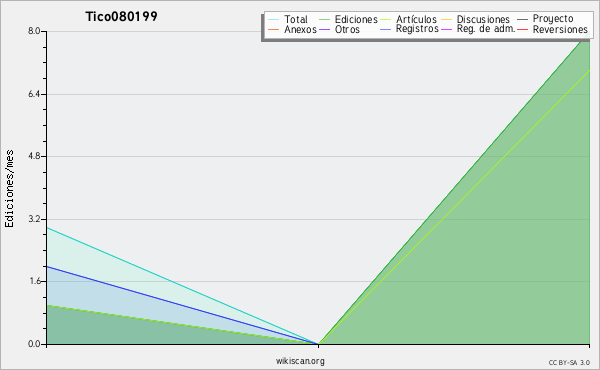Click the Ediciones legend label

pyautogui.click(x=356, y=19)
